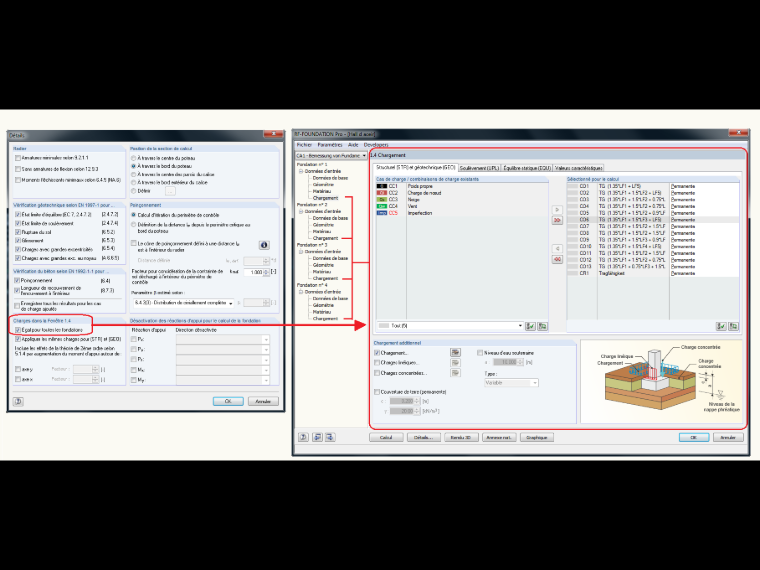This screenshot has width=760, height=570.
Task: Enable Niveau d'eau souterraine checkbox
Action: (480, 353)
